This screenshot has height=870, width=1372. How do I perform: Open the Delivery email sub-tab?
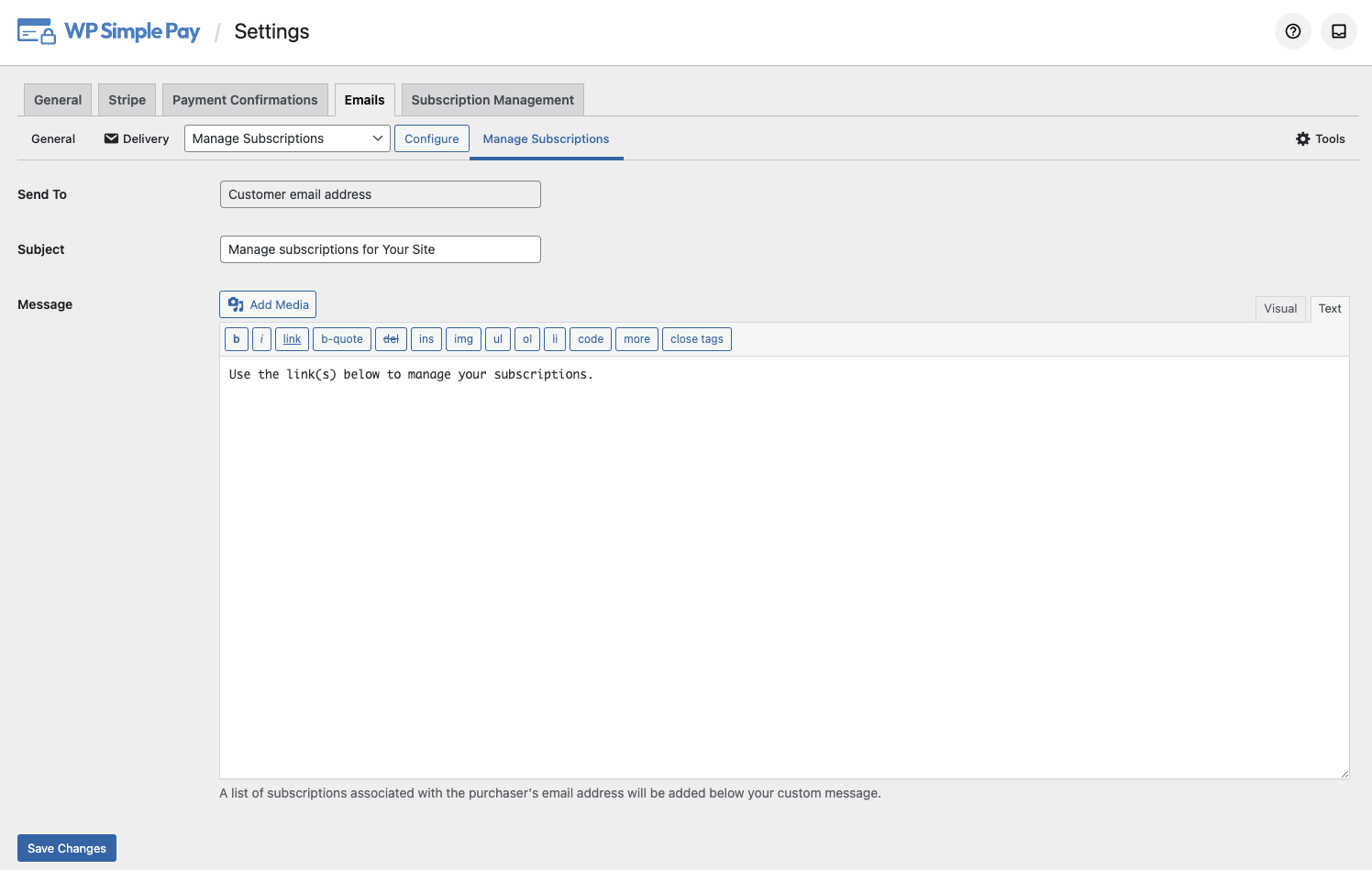[x=137, y=138]
